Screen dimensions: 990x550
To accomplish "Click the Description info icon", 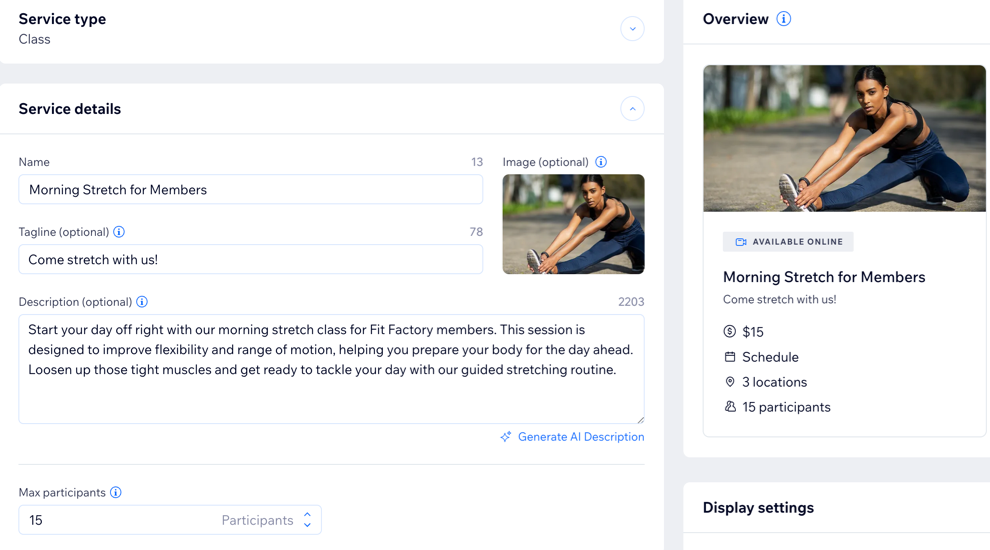I will point(142,302).
